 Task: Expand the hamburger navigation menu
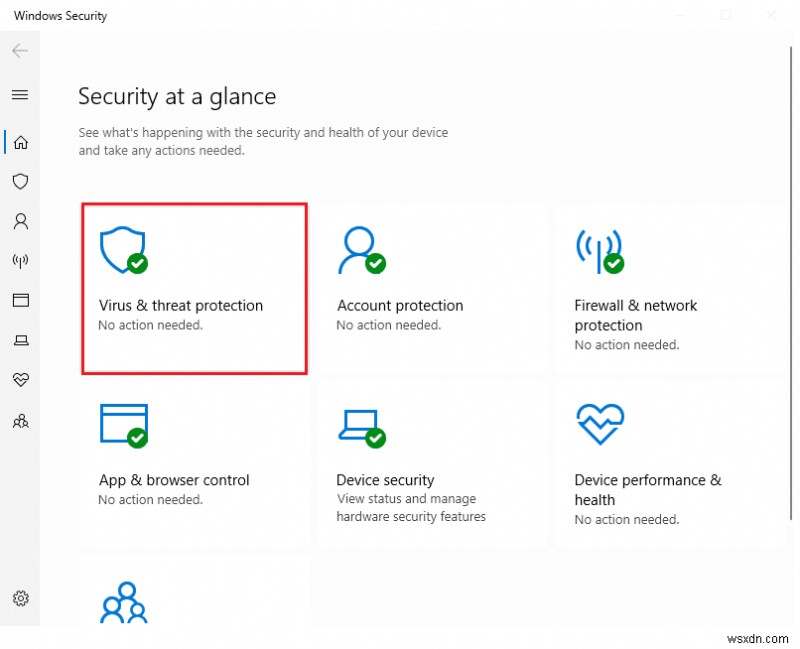coord(20,95)
